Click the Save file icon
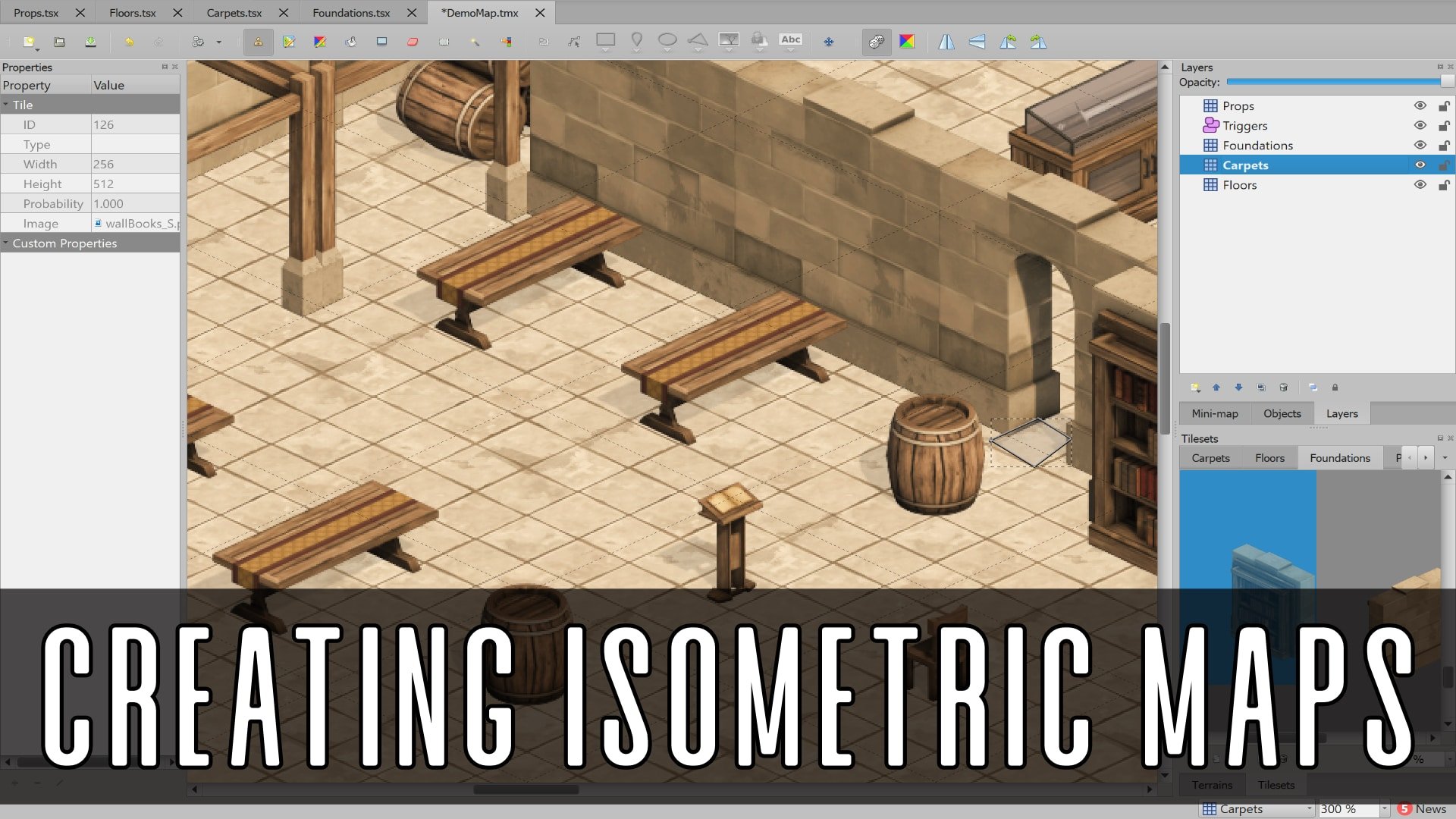The height and width of the screenshot is (819, 1456). tap(90, 42)
